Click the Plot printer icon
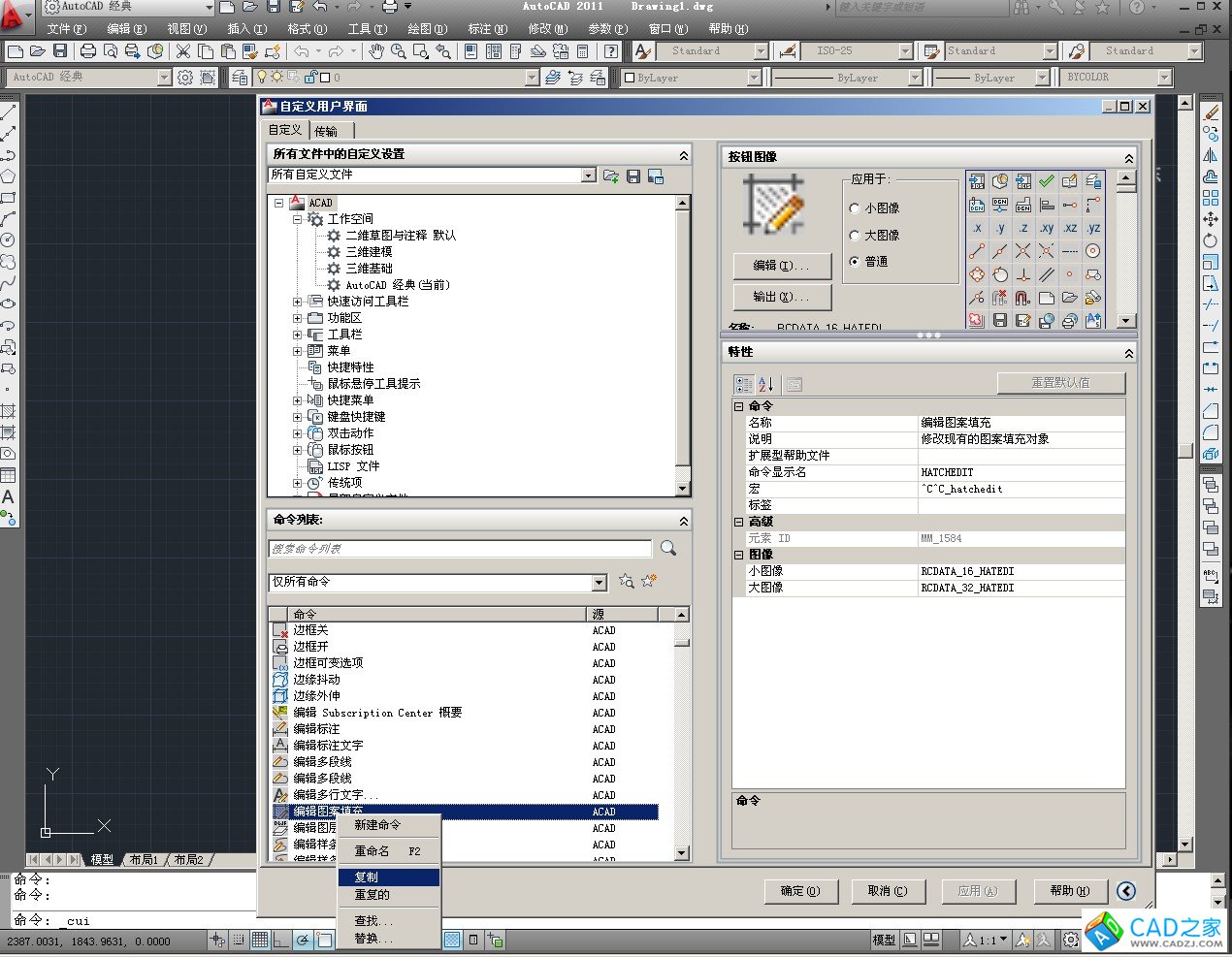This screenshot has width=1232, height=957. point(88,51)
